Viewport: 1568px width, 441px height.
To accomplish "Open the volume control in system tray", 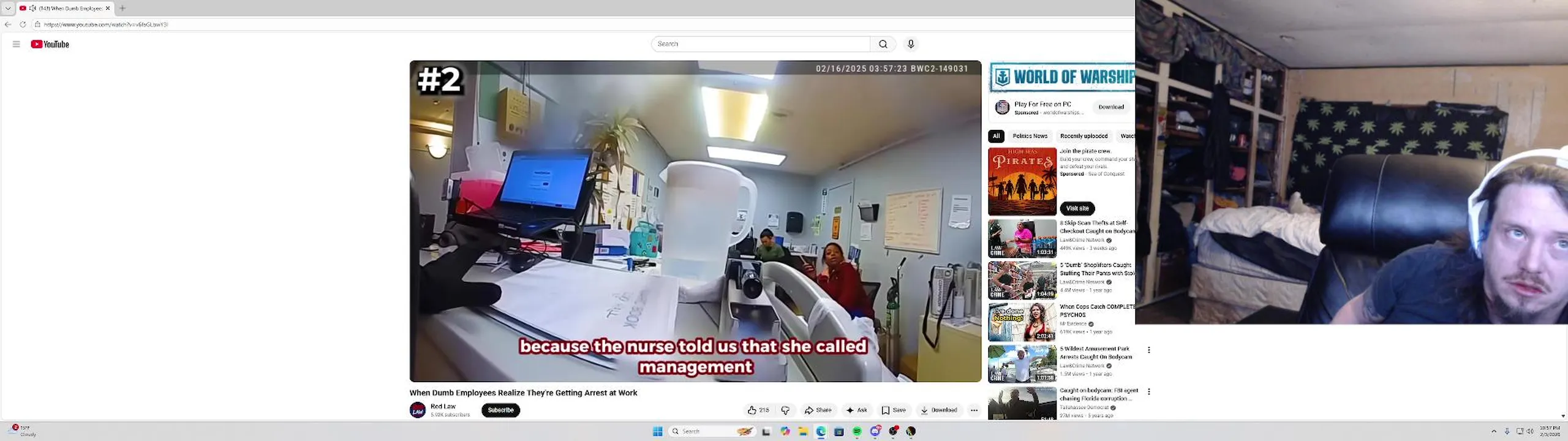I will 1530,431.
